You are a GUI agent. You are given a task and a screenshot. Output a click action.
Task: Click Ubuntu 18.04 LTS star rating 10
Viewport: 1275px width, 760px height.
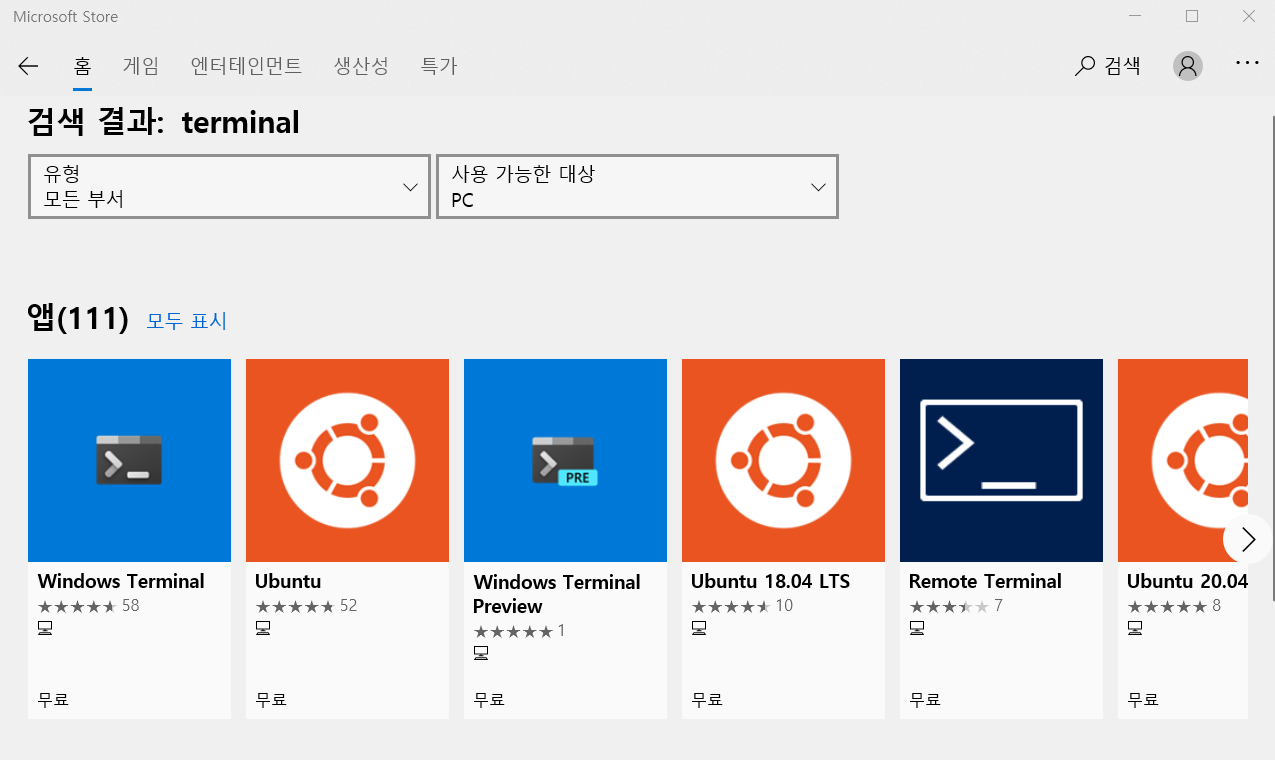tap(742, 606)
